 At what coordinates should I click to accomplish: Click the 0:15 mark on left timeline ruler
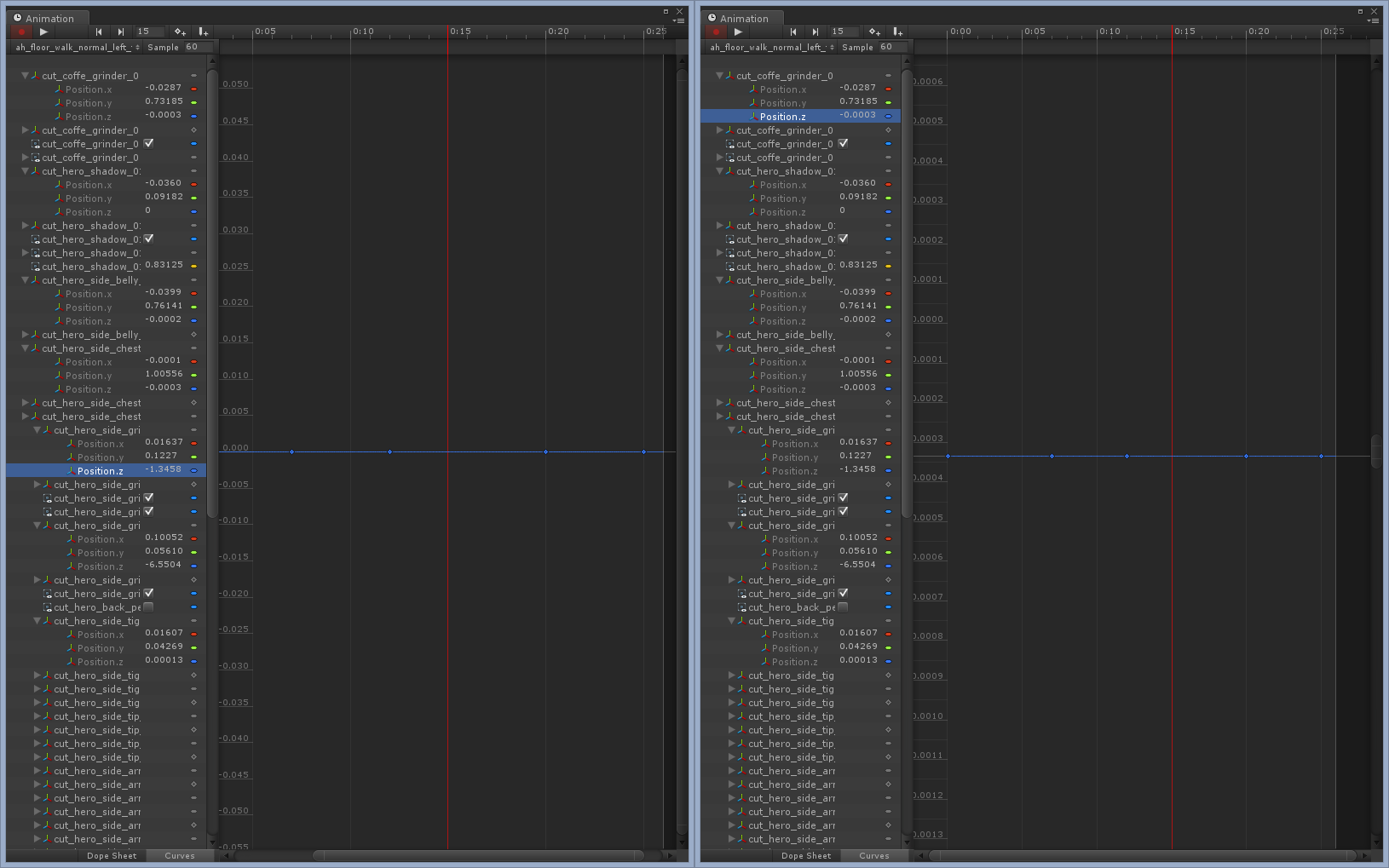point(460,32)
